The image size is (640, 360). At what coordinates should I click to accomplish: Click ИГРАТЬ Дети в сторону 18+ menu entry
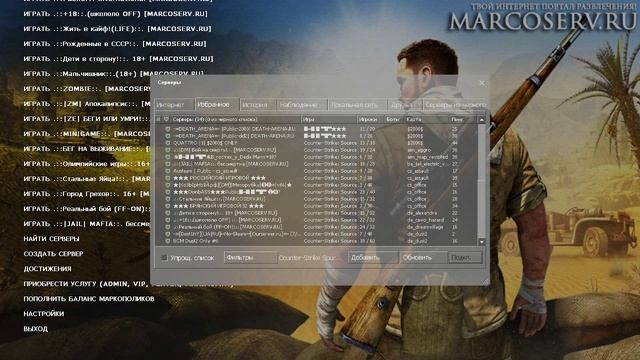(x=118, y=59)
